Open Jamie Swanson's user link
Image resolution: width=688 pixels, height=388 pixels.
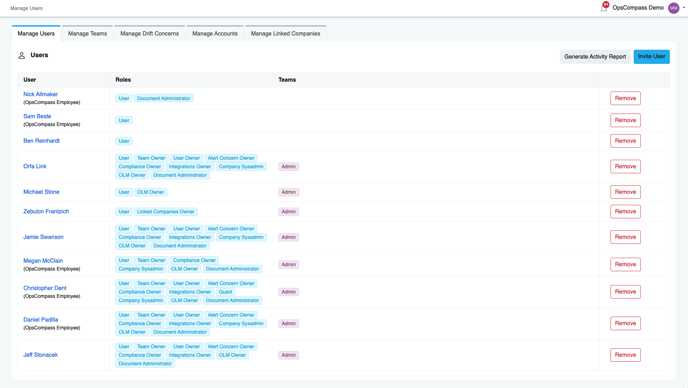pos(43,237)
